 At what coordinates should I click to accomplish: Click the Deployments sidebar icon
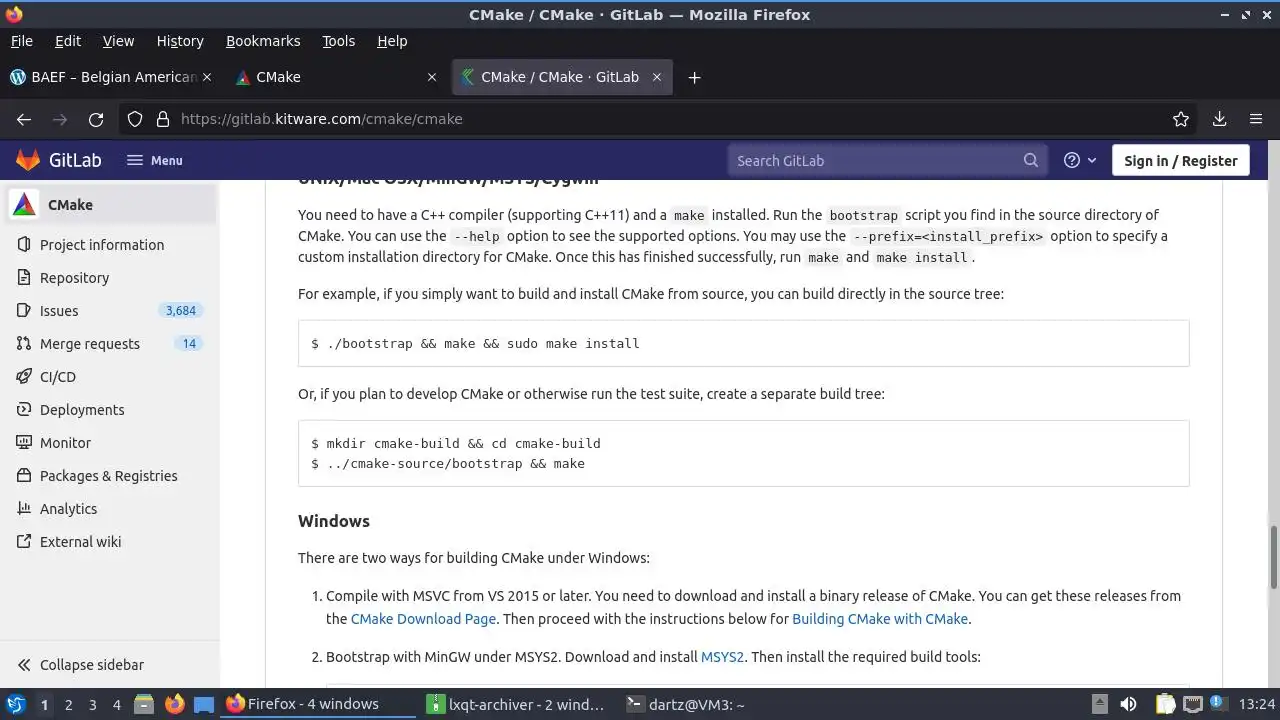pos(23,410)
